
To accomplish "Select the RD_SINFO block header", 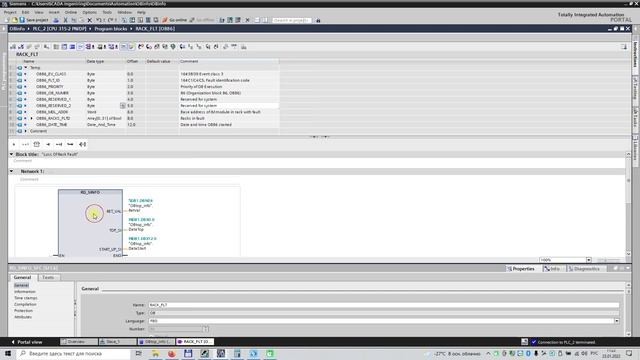I will point(90,192).
